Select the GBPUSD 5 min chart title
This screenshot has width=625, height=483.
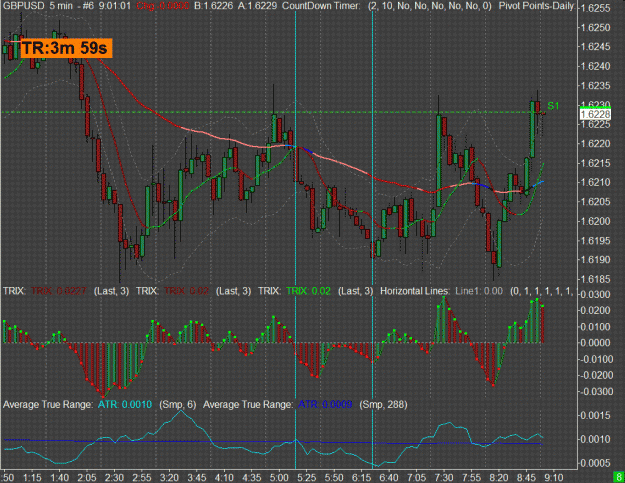click(37, 6)
